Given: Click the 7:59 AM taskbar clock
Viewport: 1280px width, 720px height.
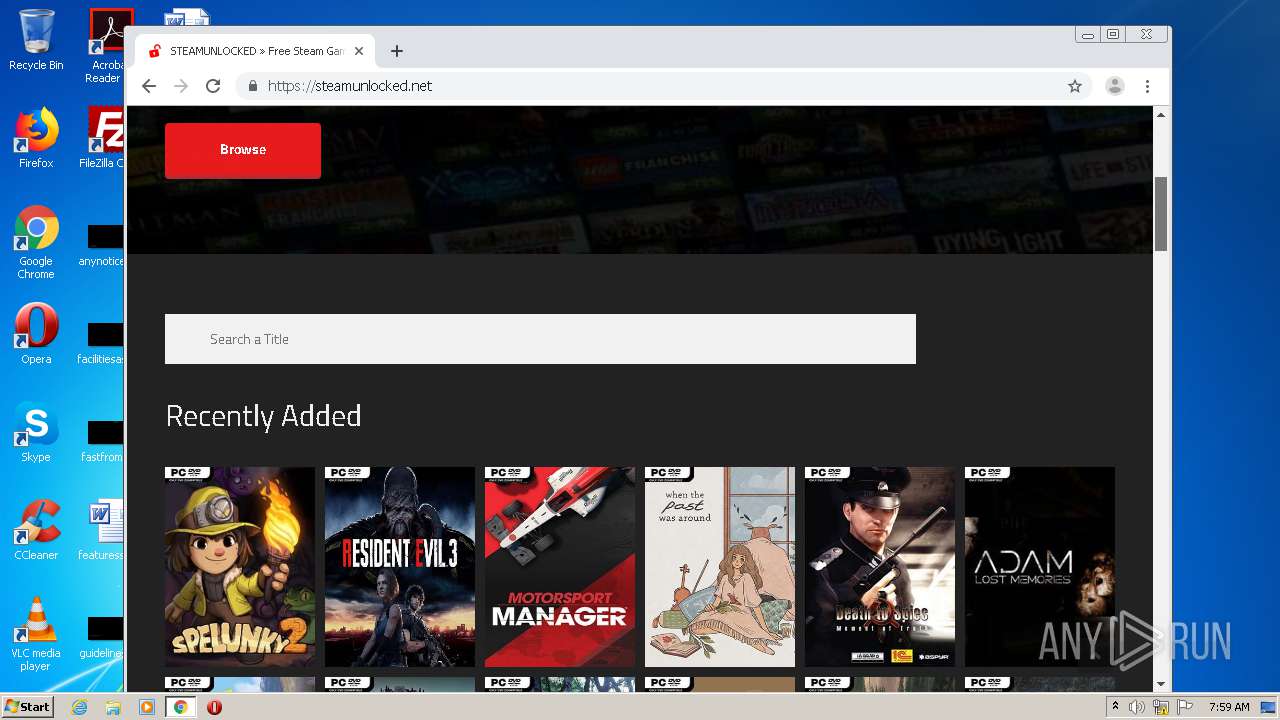Looking at the screenshot, I should pyautogui.click(x=1229, y=707).
